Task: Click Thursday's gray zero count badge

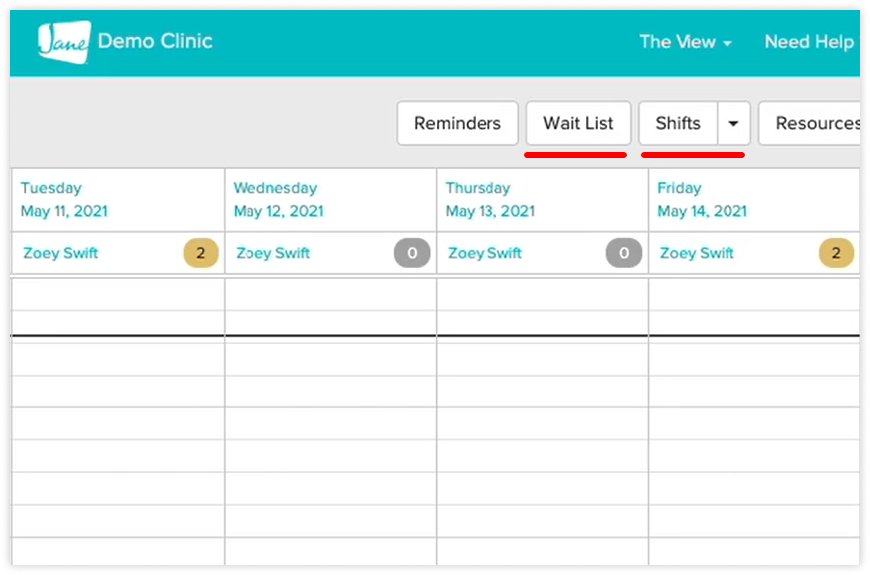Action: tap(624, 253)
